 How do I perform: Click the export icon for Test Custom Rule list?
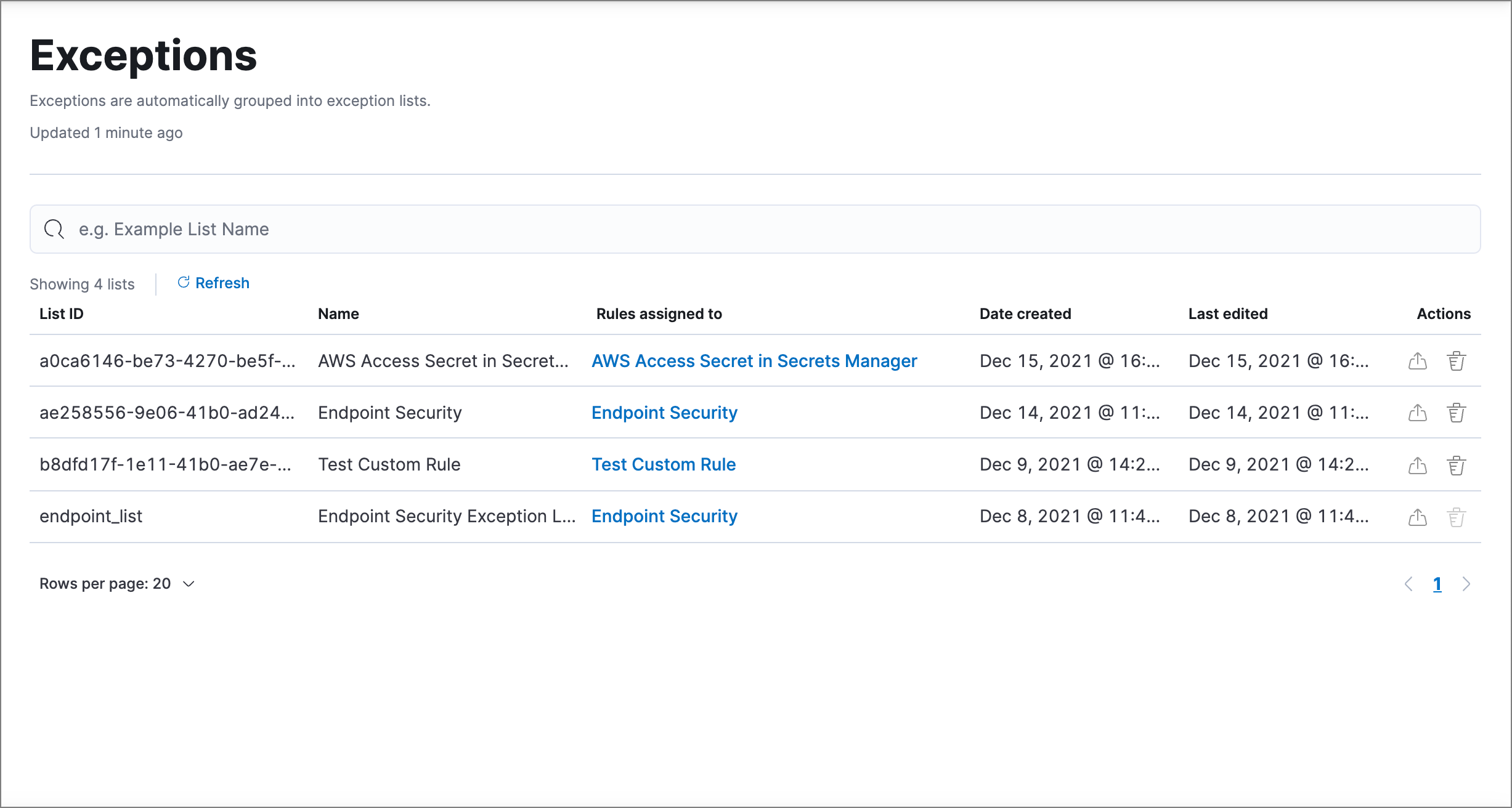coord(1418,464)
